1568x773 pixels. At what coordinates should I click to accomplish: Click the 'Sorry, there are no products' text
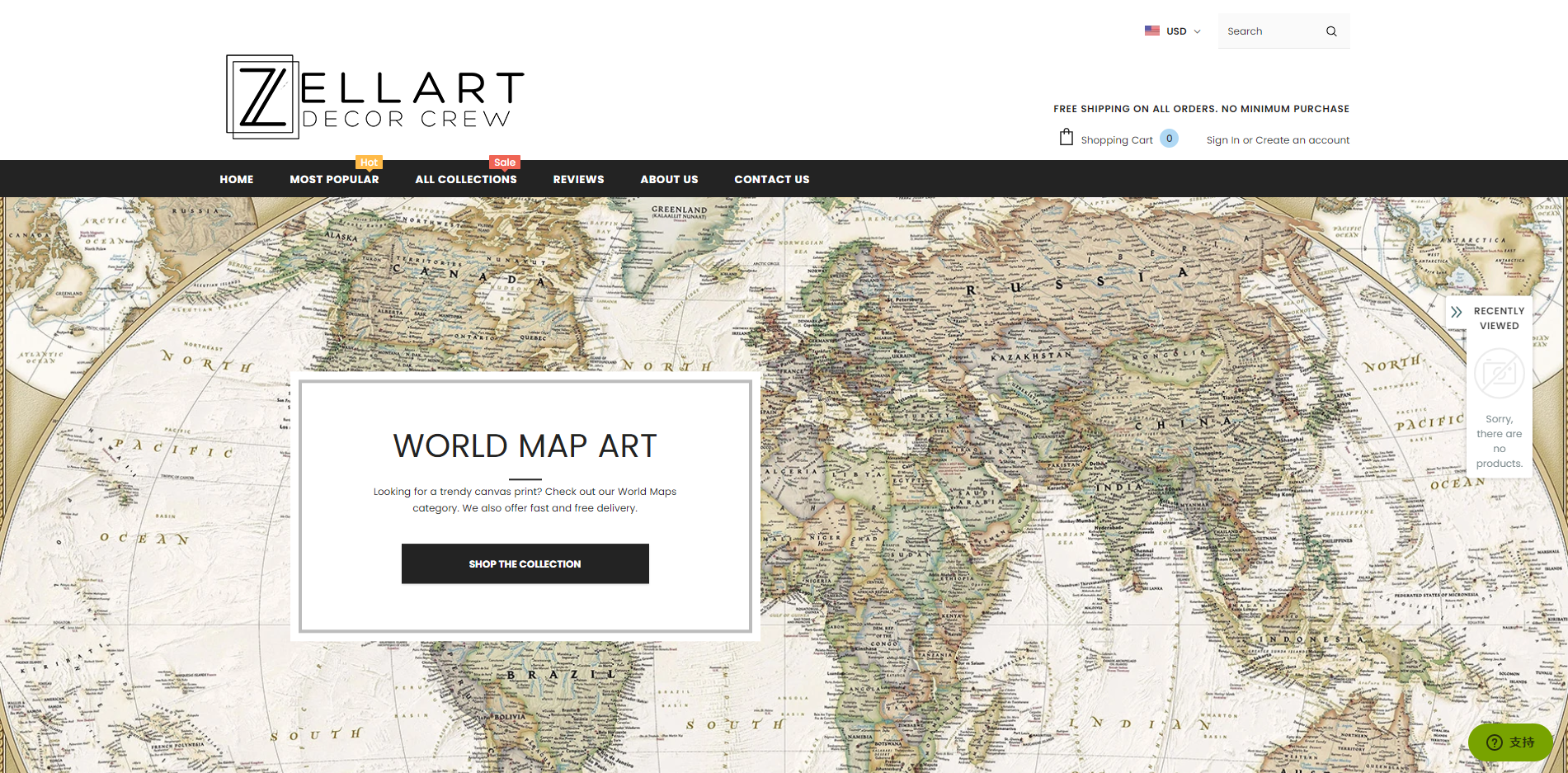(x=1499, y=441)
